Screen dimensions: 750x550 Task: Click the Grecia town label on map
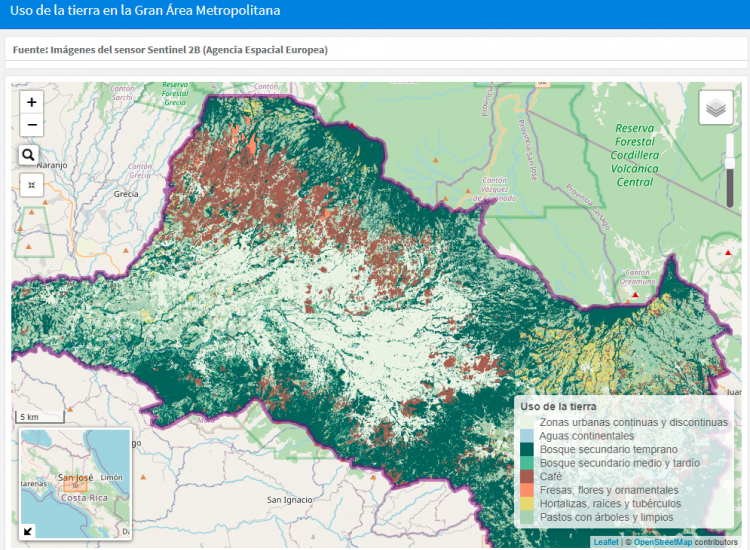click(126, 194)
